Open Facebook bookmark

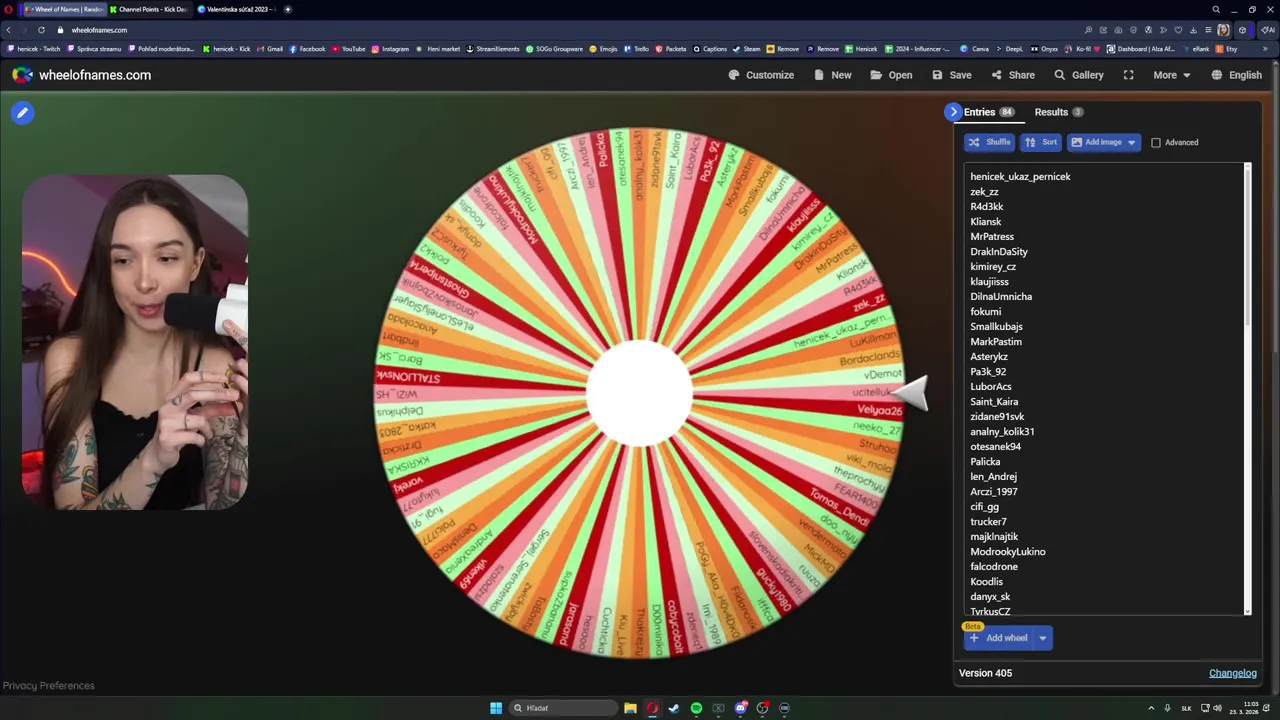point(307,49)
